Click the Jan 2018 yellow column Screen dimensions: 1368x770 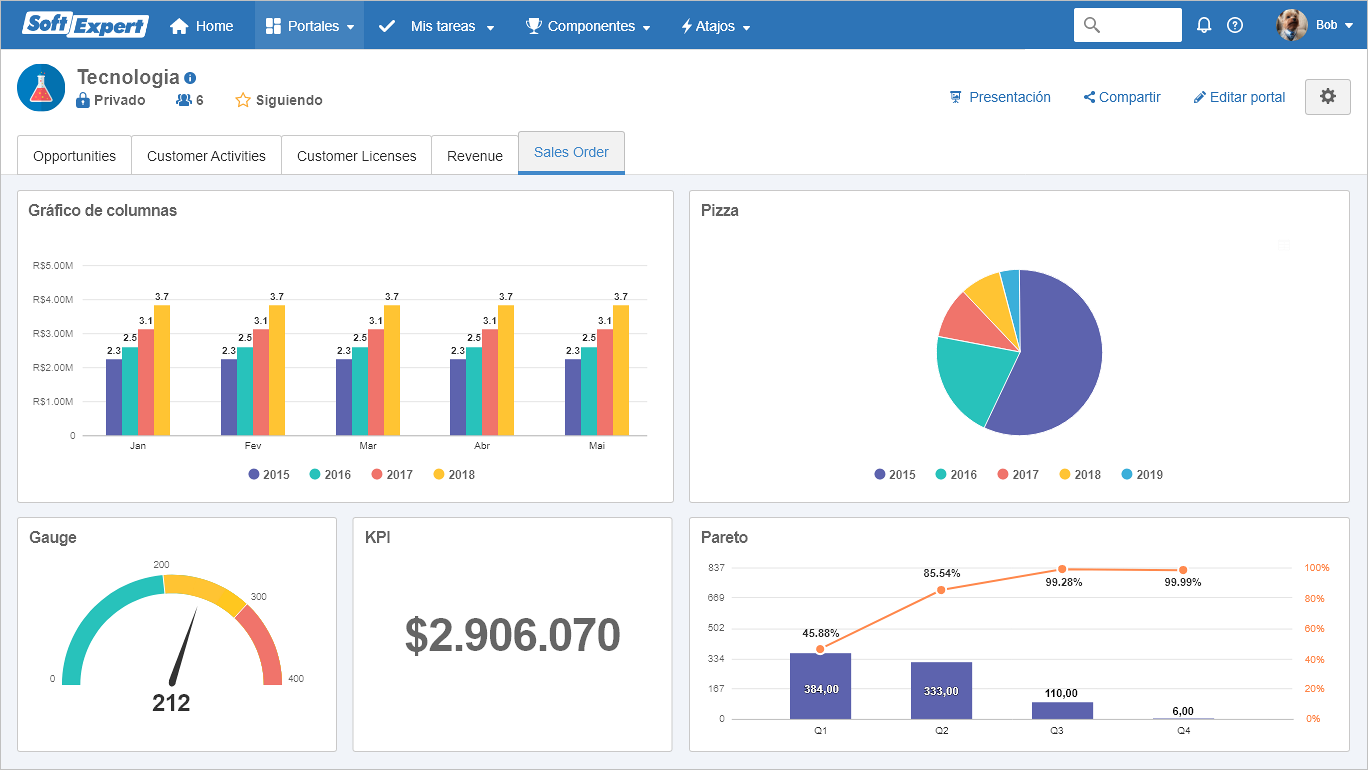[162, 370]
